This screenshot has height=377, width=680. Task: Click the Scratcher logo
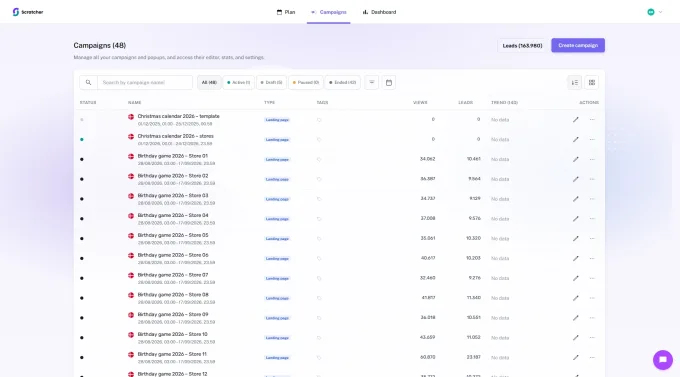(x=28, y=12)
